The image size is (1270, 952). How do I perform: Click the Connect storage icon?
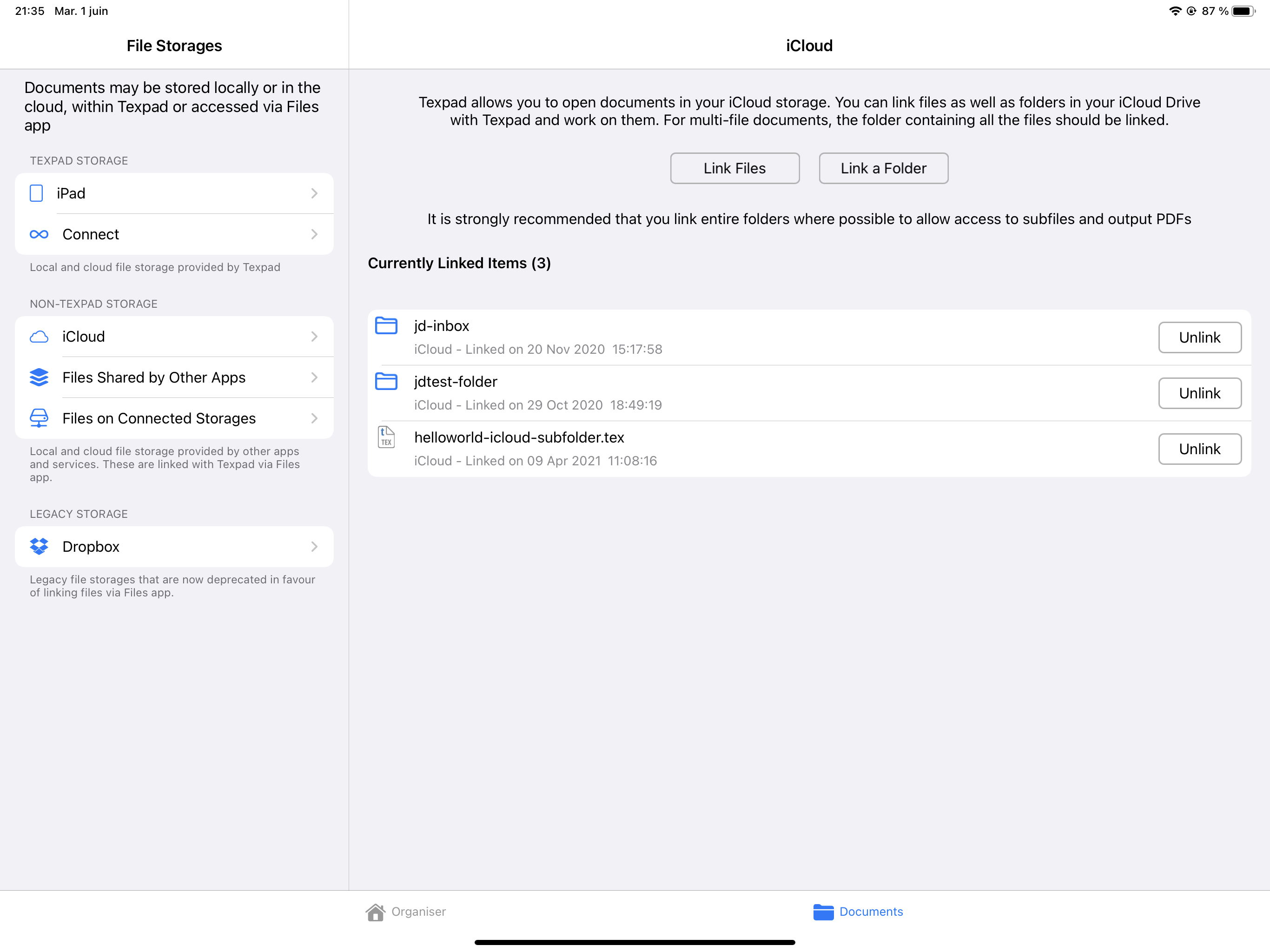click(x=38, y=234)
